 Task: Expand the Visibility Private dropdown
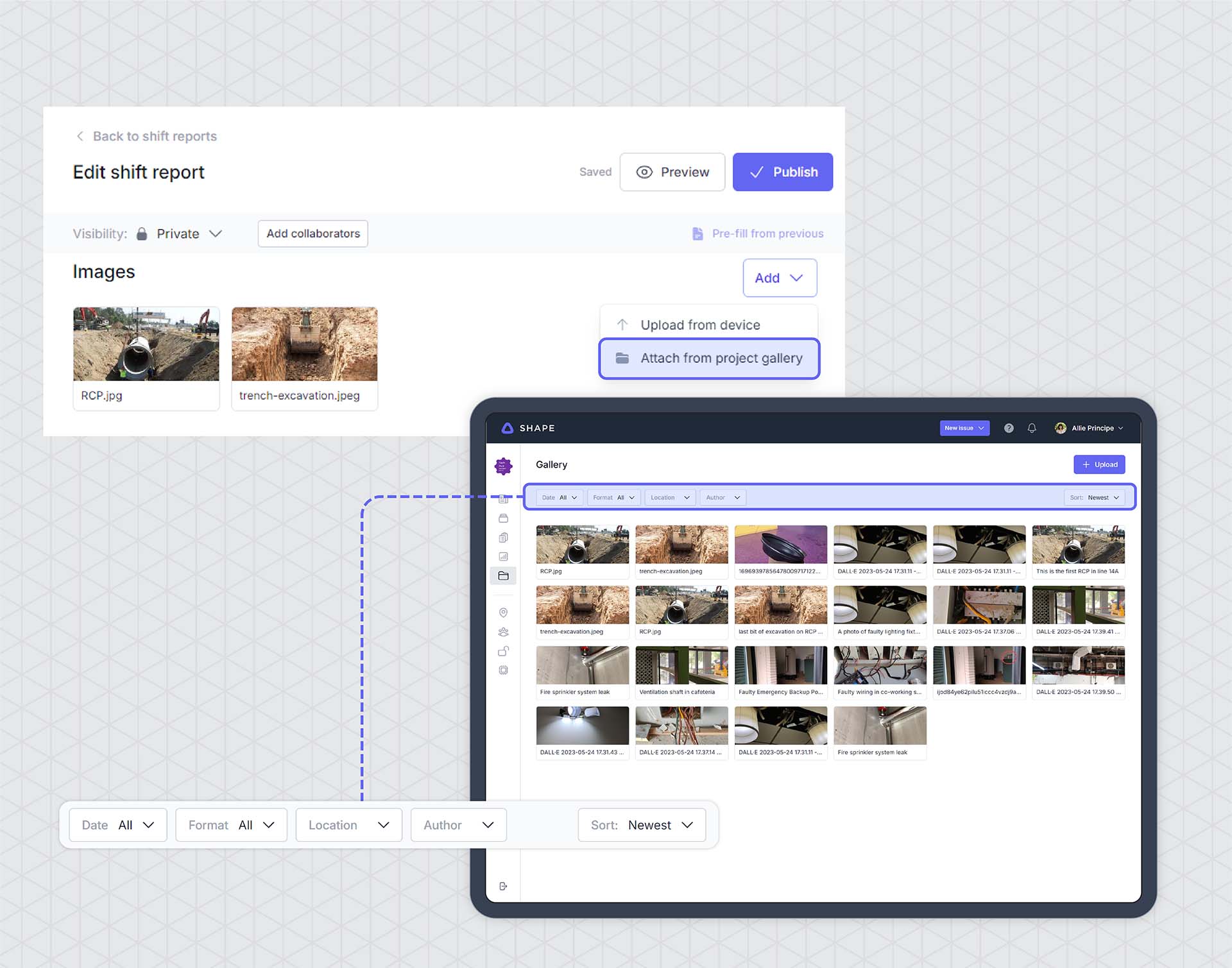[x=187, y=234]
